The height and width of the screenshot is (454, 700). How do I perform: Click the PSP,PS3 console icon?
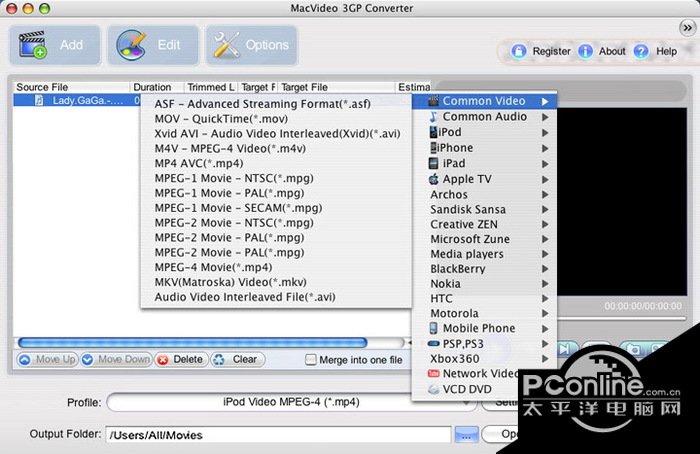[x=433, y=344]
